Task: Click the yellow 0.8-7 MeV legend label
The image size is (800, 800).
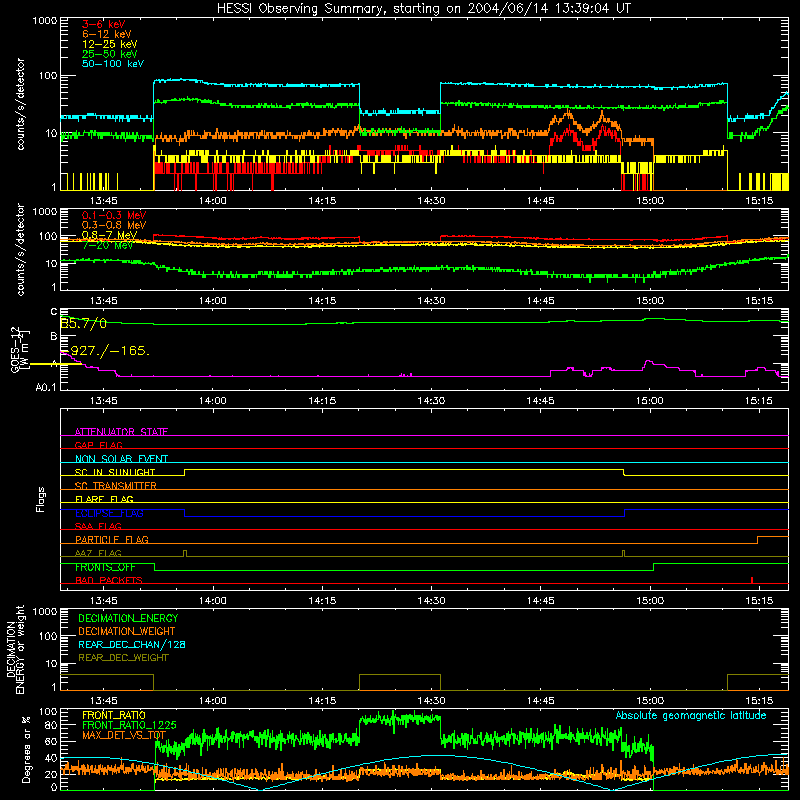Action: click(109, 235)
